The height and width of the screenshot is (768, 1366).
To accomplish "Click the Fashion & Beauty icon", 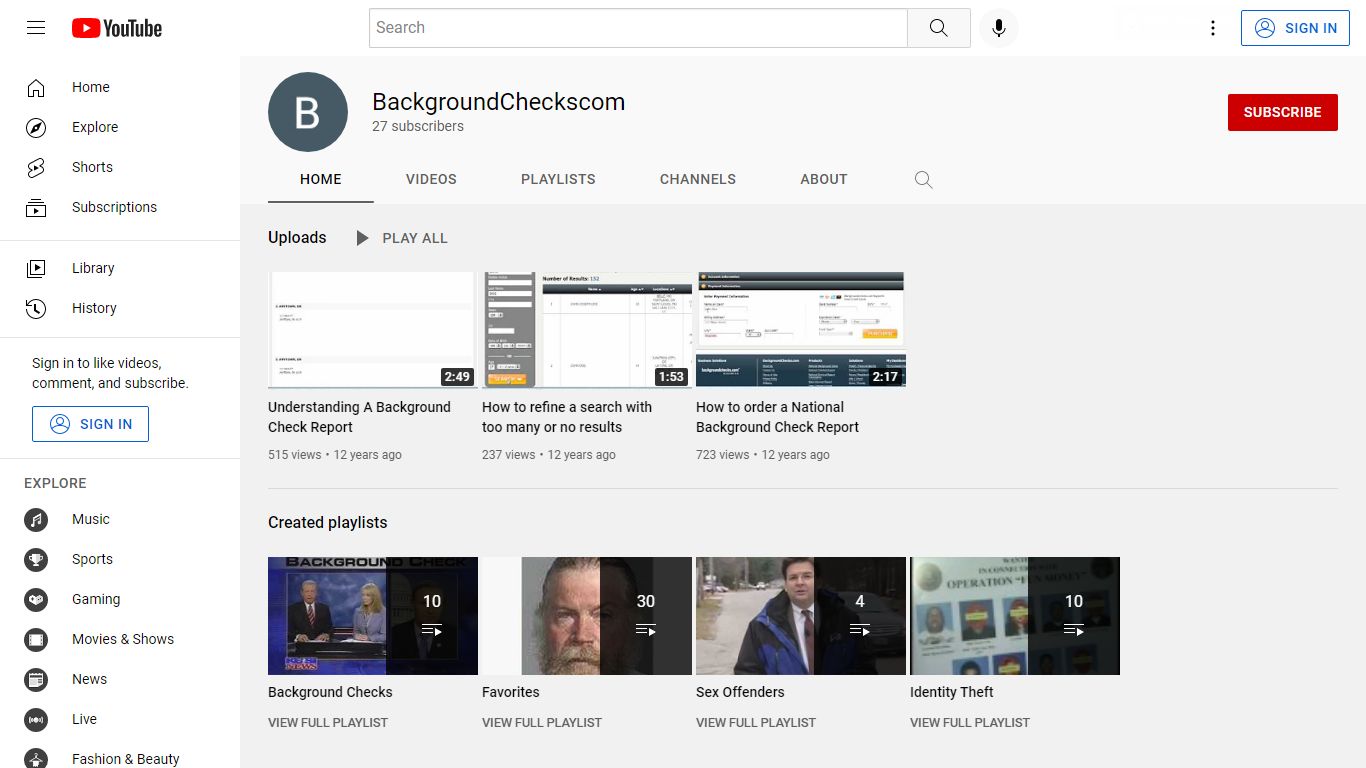I will click(36, 758).
